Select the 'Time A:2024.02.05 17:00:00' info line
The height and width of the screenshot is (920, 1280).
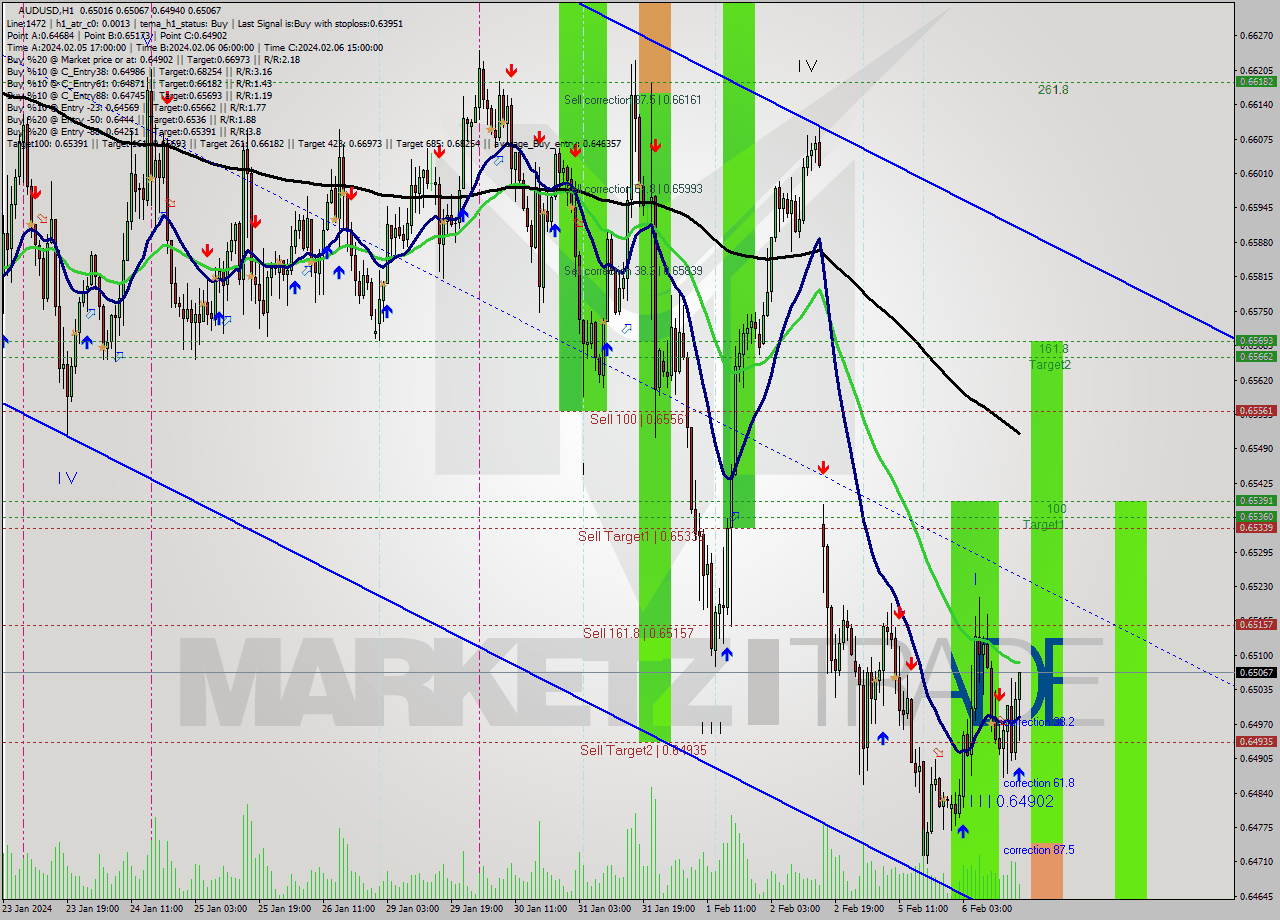194,47
